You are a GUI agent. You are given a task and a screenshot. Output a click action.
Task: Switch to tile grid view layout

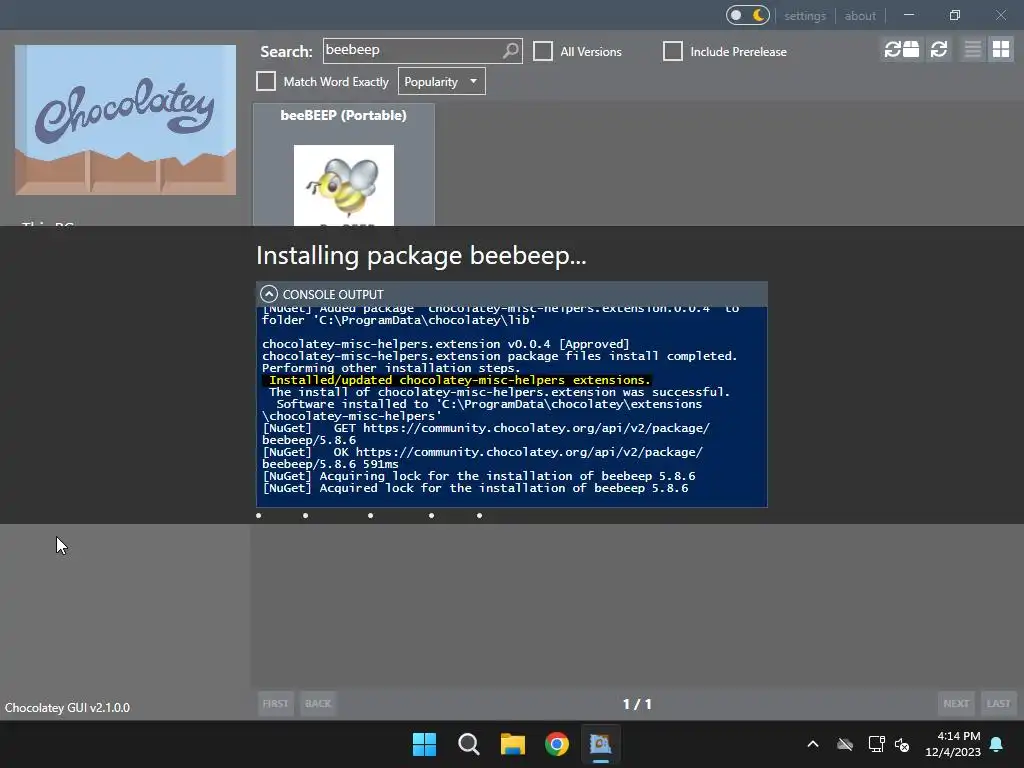(x=1001, y=49)
